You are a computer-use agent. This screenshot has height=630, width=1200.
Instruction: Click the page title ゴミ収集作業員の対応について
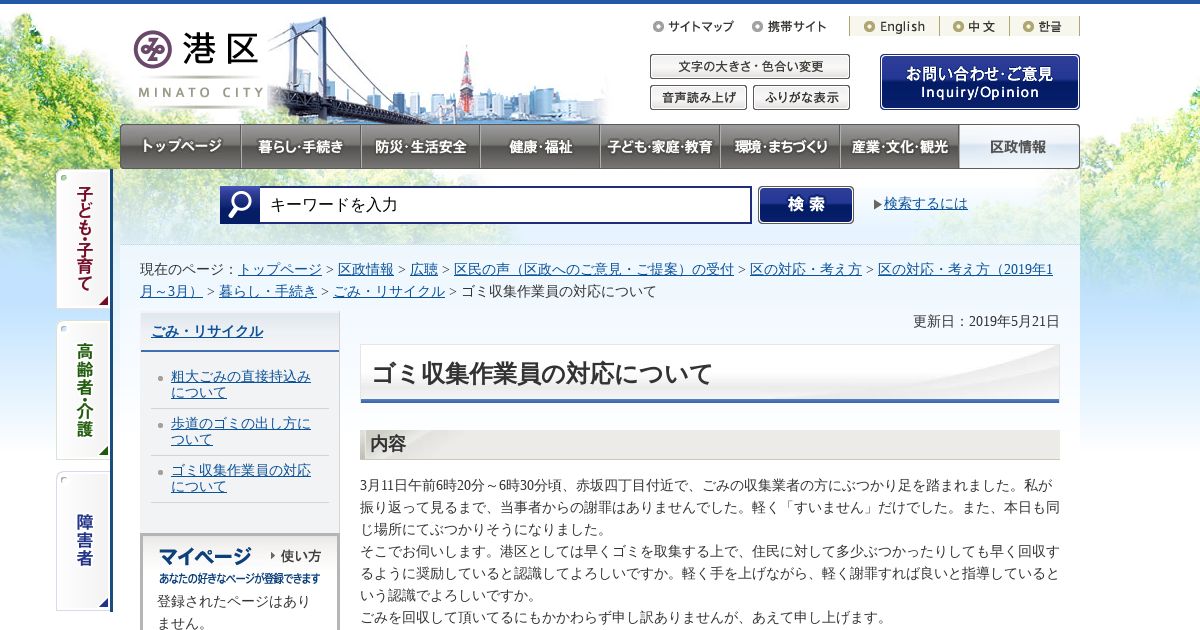[542, 374]
